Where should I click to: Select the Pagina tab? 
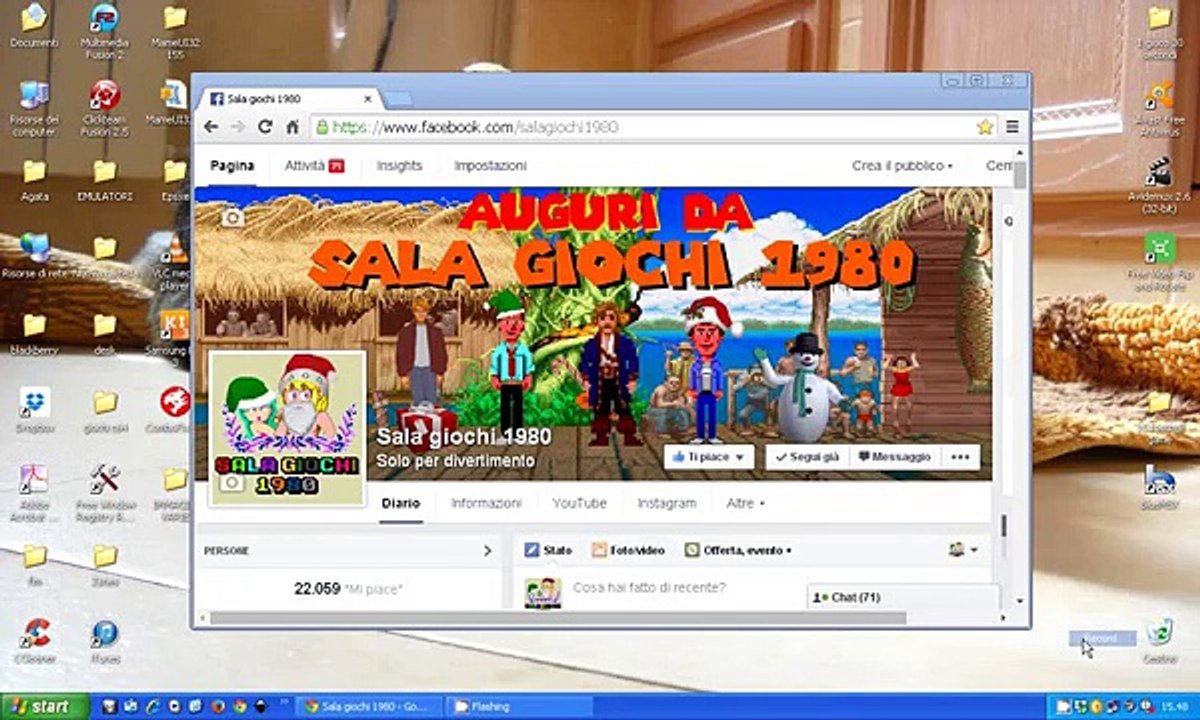pyautogui.click(x=232, y=166)
